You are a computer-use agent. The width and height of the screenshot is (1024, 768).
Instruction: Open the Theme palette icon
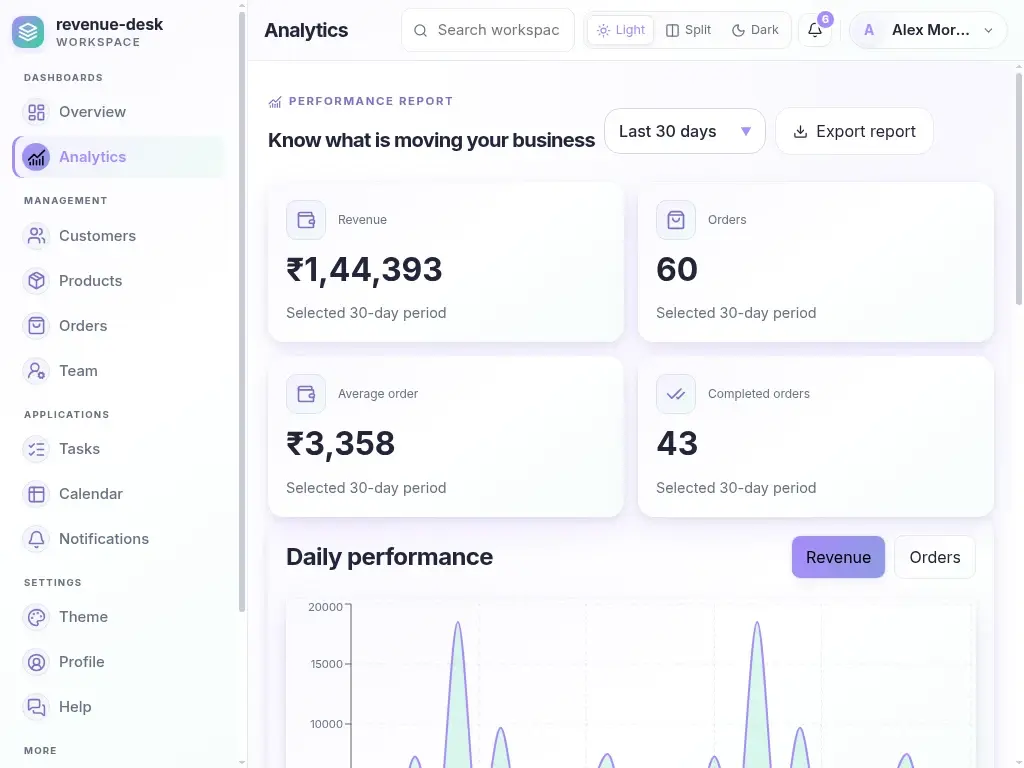(x=37, y=617)
